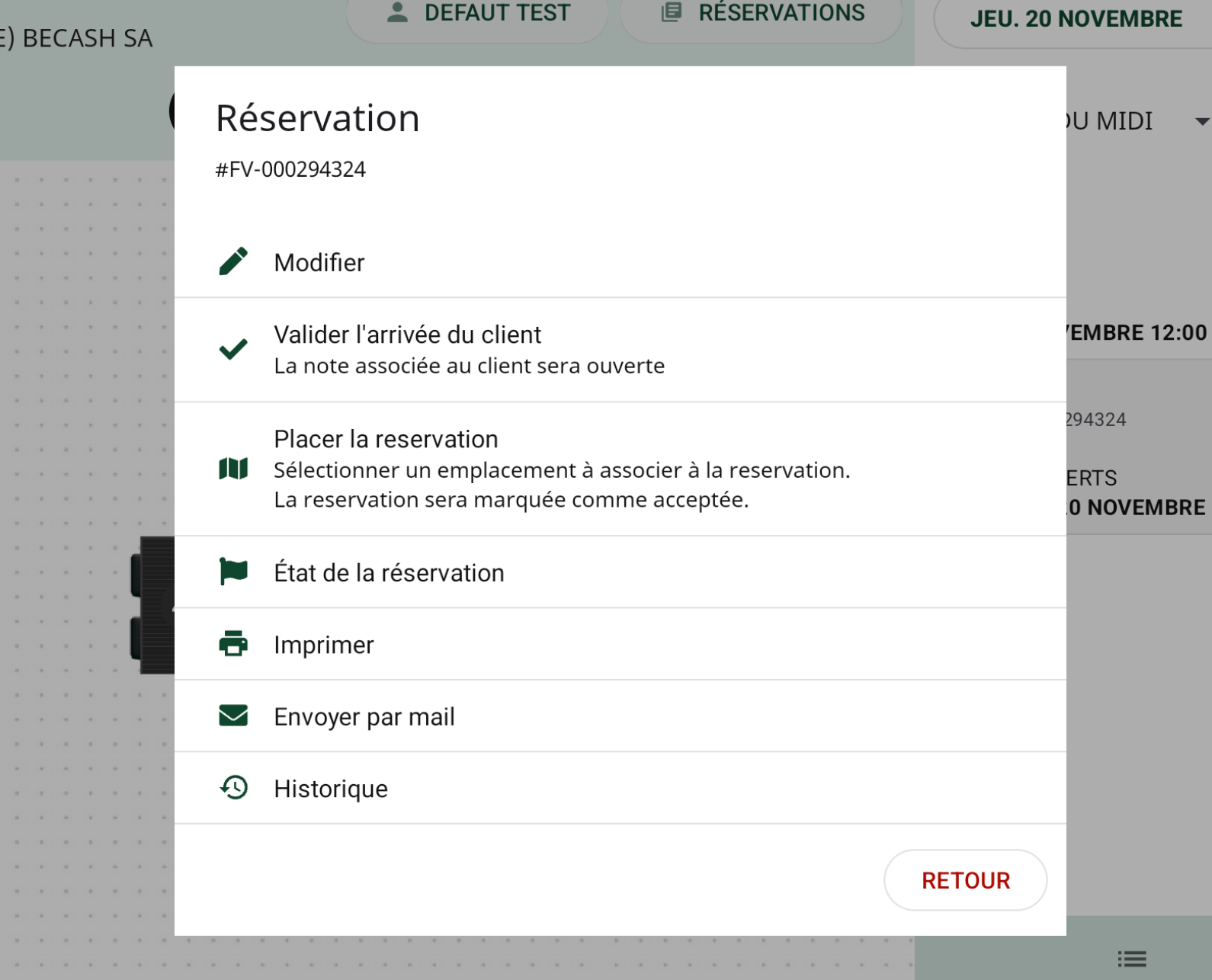The height and width of the screenshot is (980, 1212).
Task: Click the envelope mail icon
Action: point(233,716)
